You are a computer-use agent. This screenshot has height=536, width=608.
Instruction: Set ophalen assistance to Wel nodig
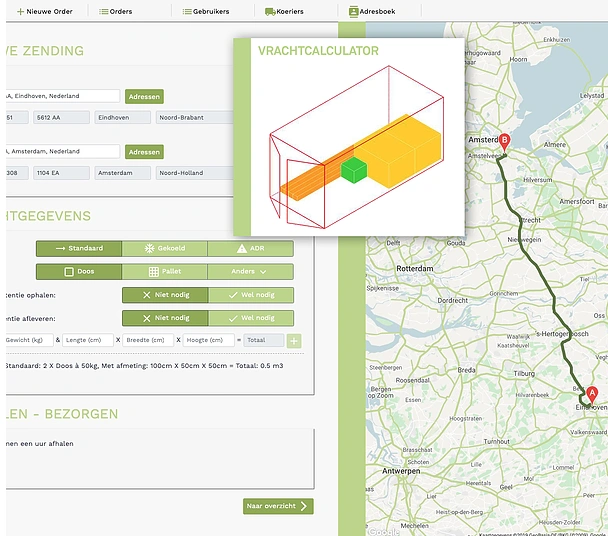point(251,295)
